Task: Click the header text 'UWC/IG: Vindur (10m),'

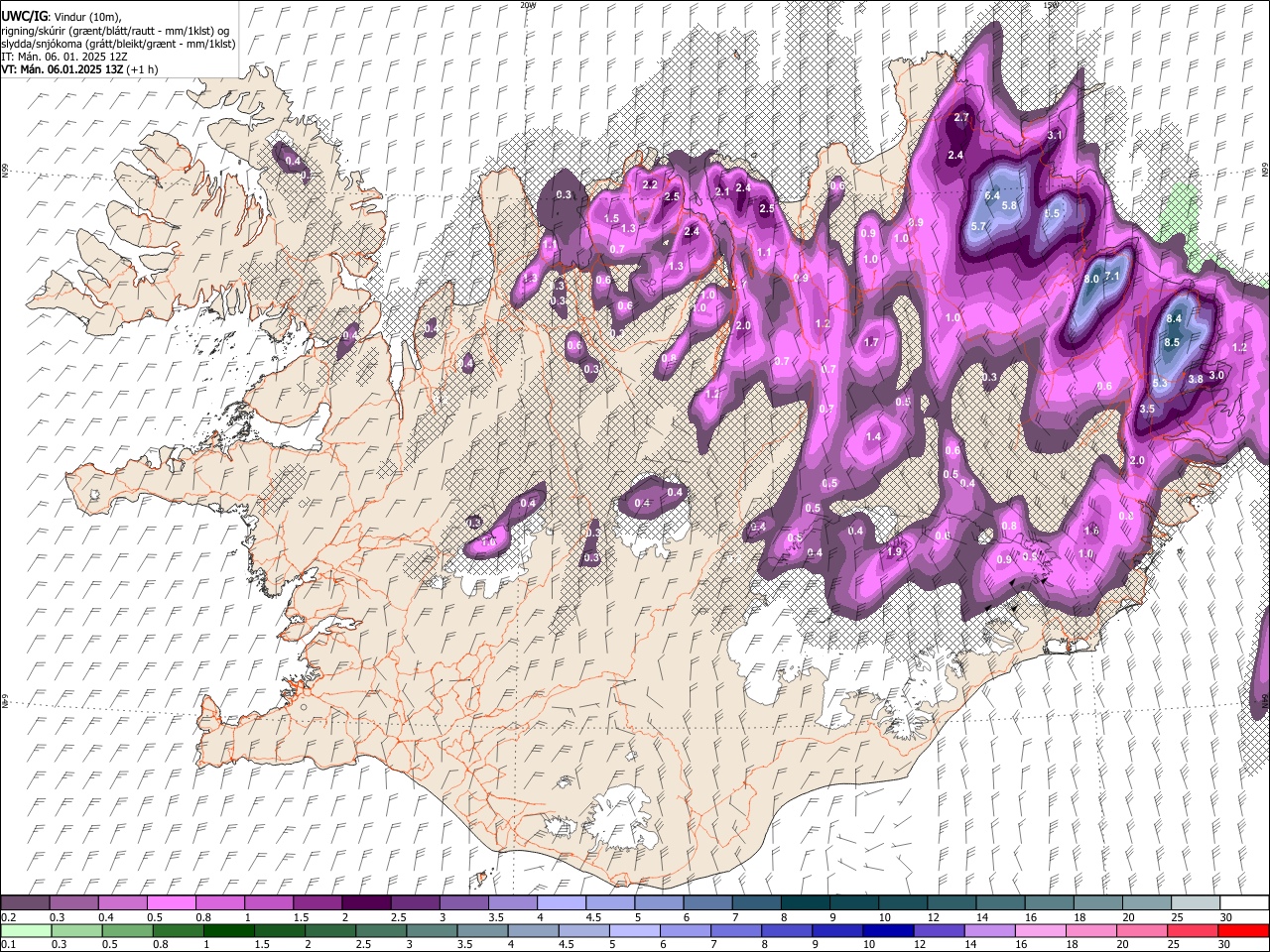Action: pyautogui.click(x=61, y=17)
